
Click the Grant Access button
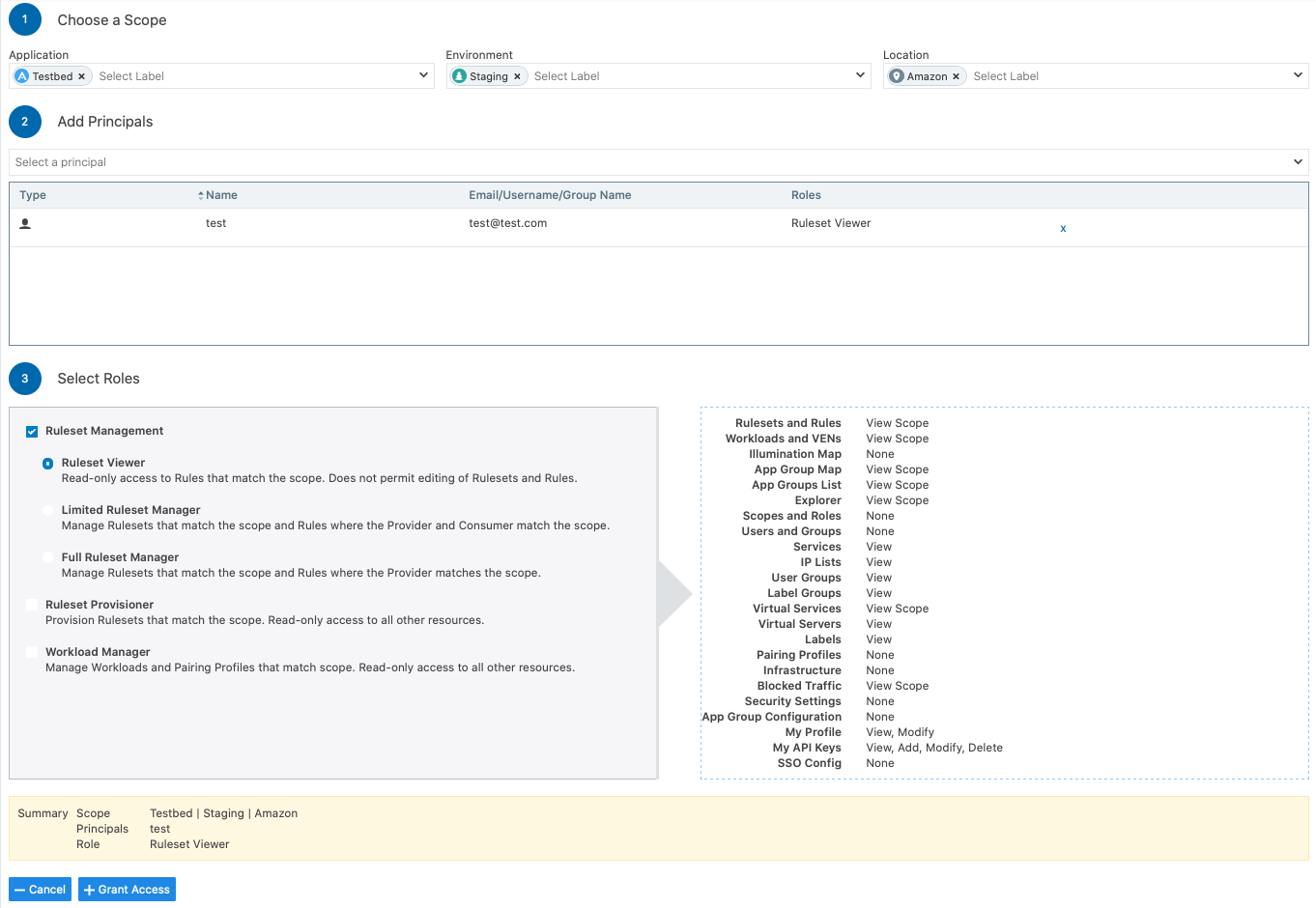(x=127, y=890)
